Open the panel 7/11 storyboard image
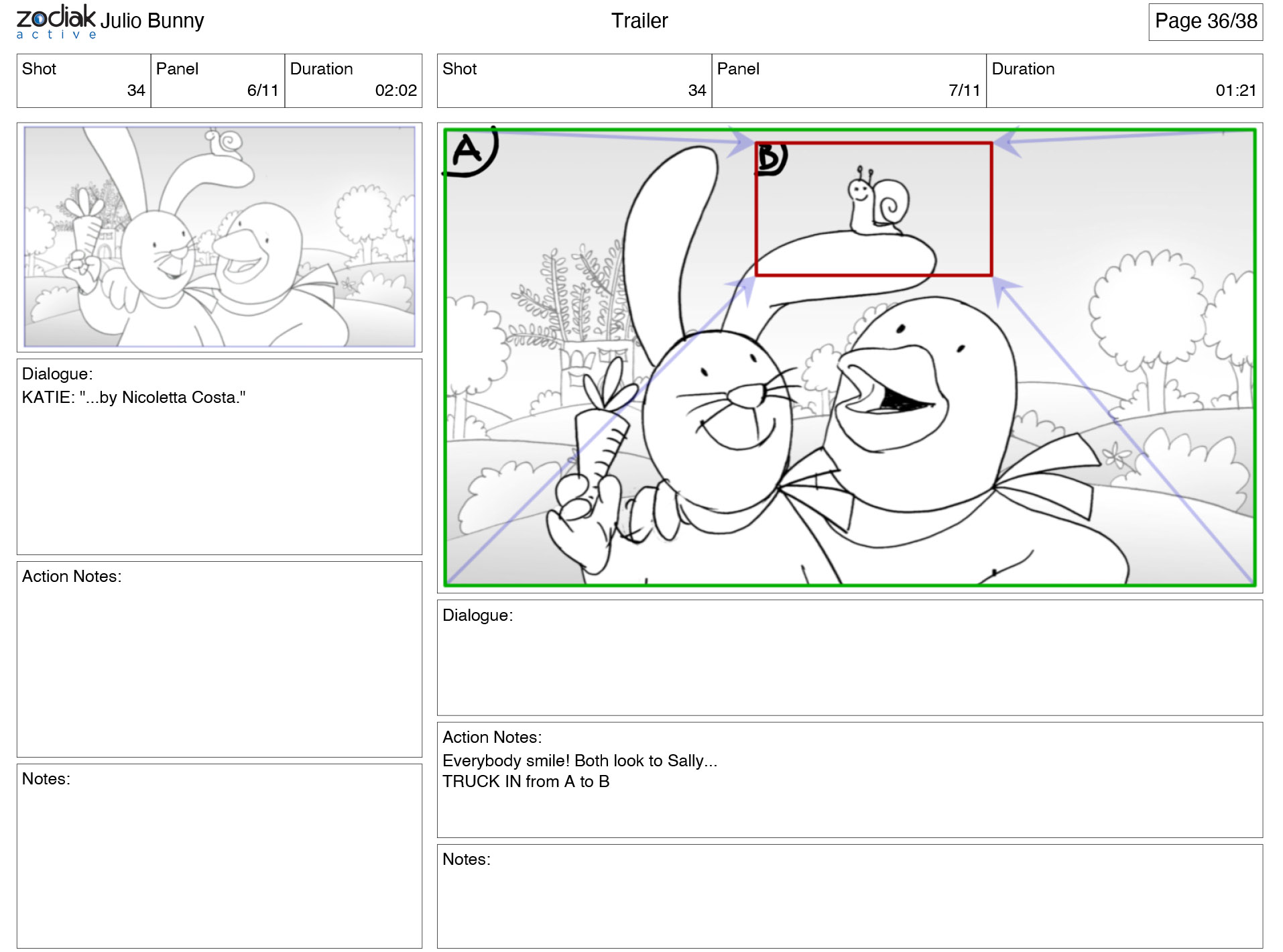Viewport: 1283px width, 952px height. click(x=849, y=357)
